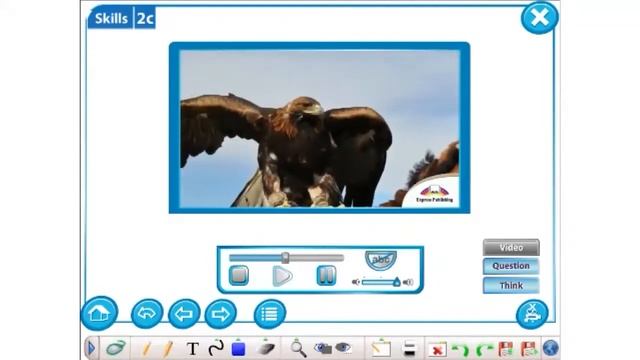Click the eye with camera capture tool

tap(323, 348)
